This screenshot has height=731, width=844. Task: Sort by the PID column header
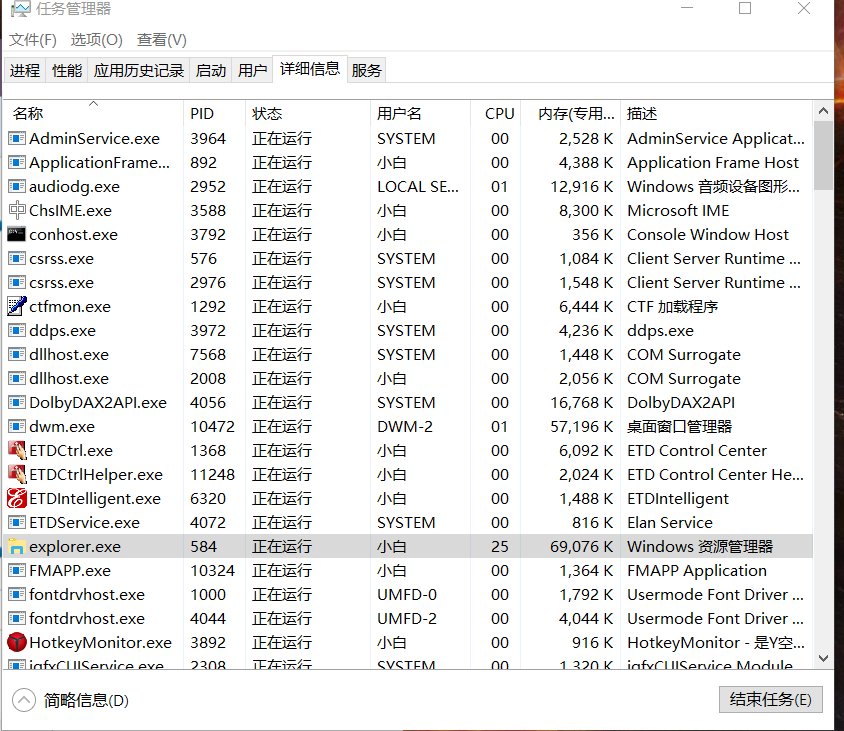click(x=214, y=114)
